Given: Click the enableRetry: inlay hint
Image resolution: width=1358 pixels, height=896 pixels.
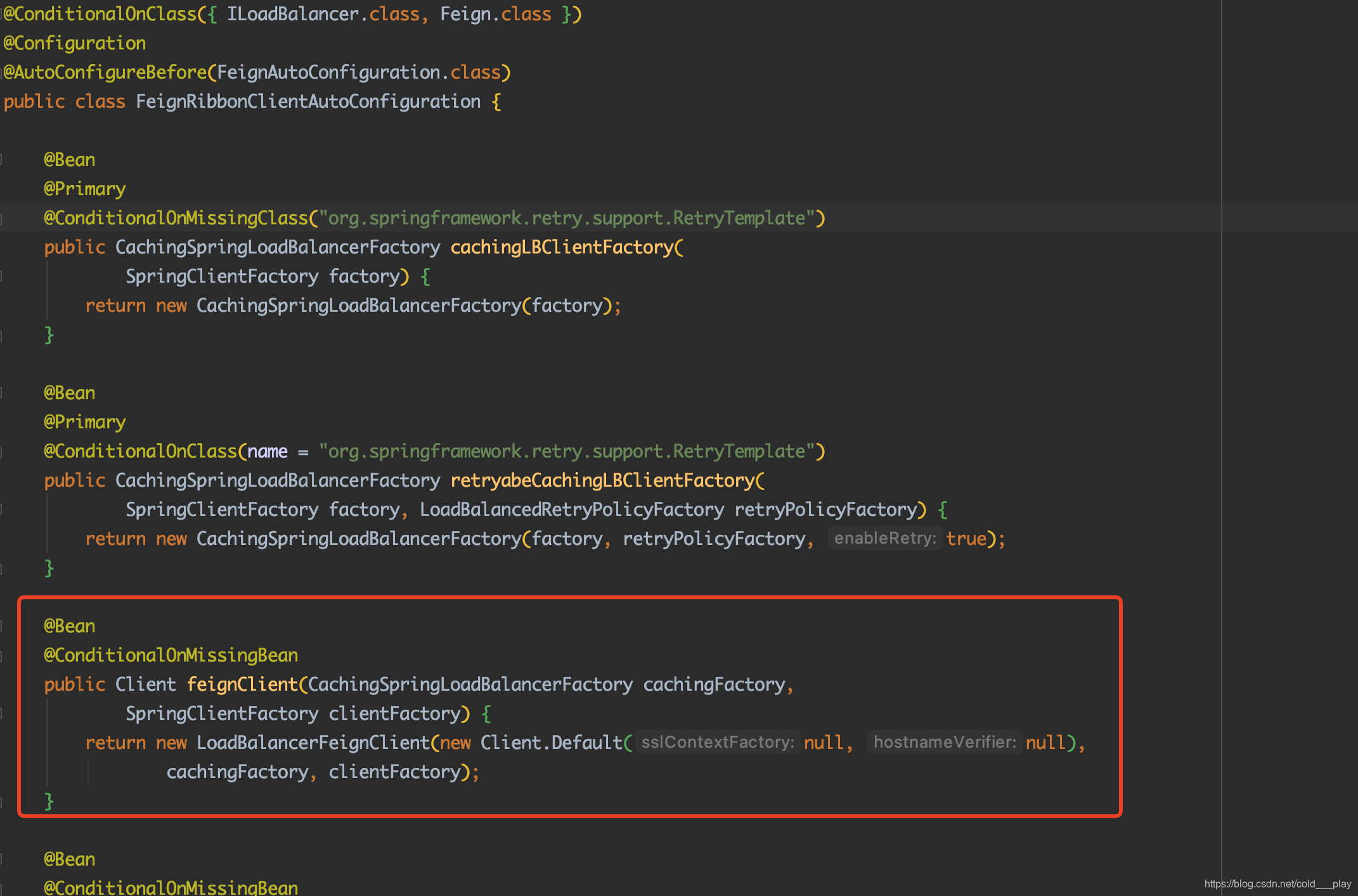Looking at the screenshot, I should pyautogui.click(x=885, y=539).
